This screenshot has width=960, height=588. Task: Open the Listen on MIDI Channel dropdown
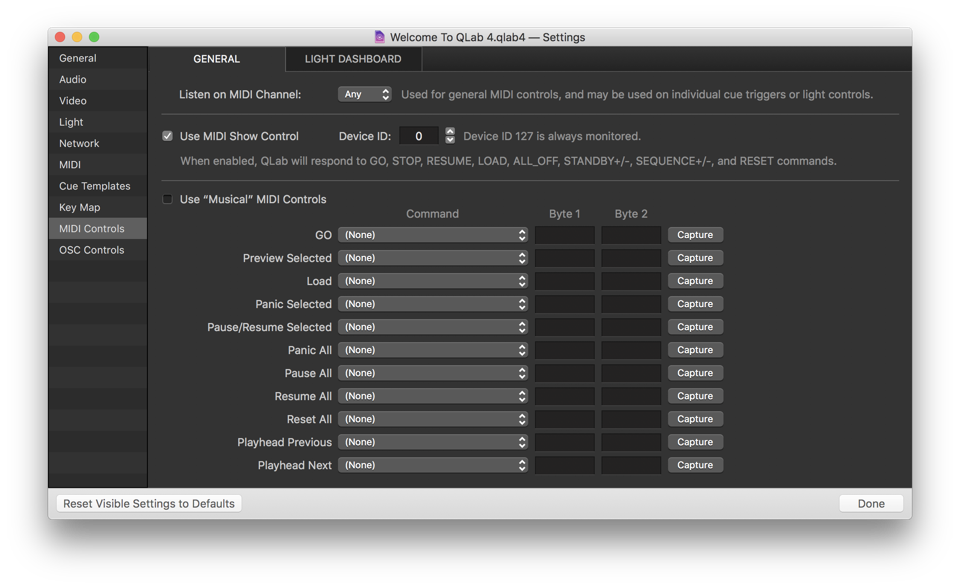(365, 94)
